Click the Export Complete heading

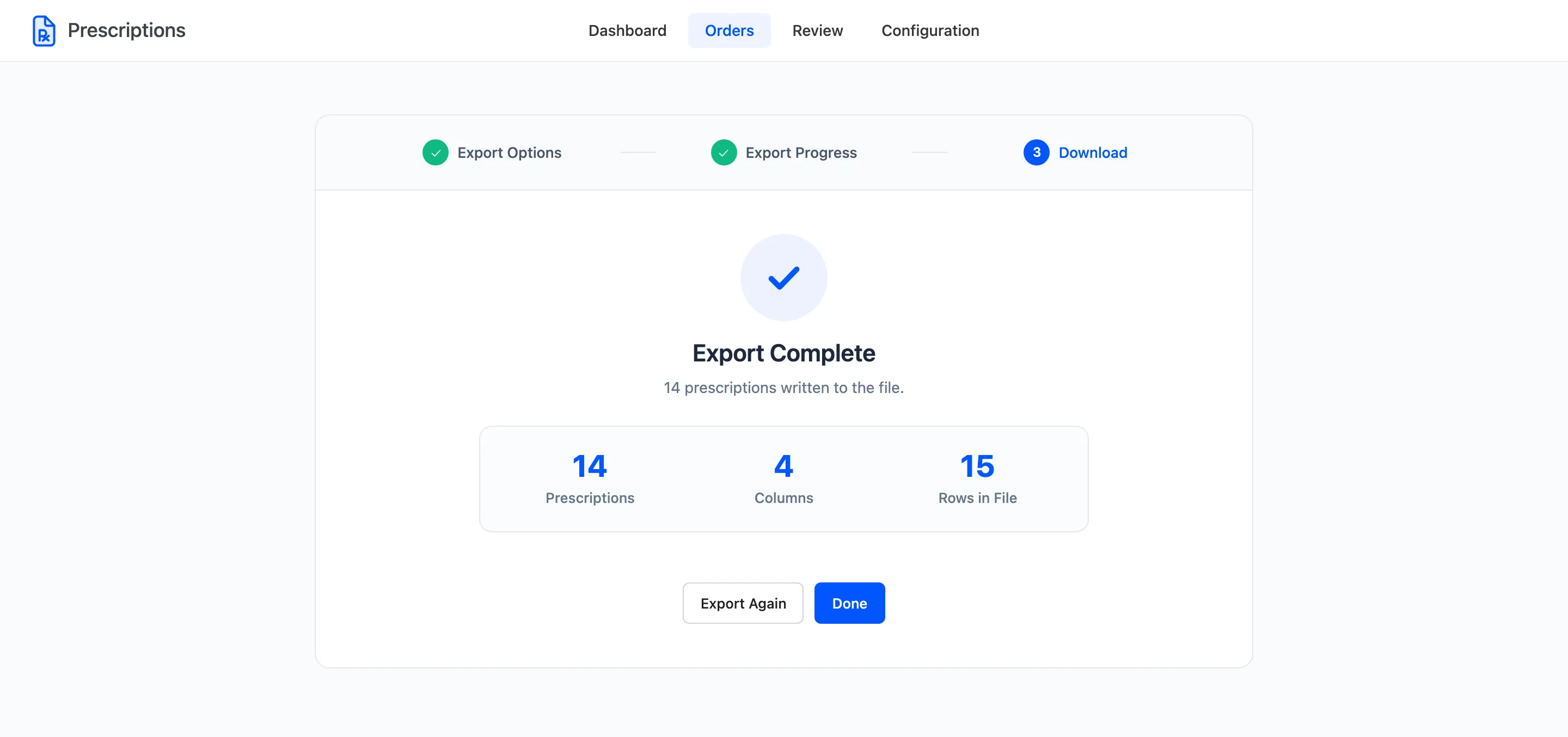(783, 353)
